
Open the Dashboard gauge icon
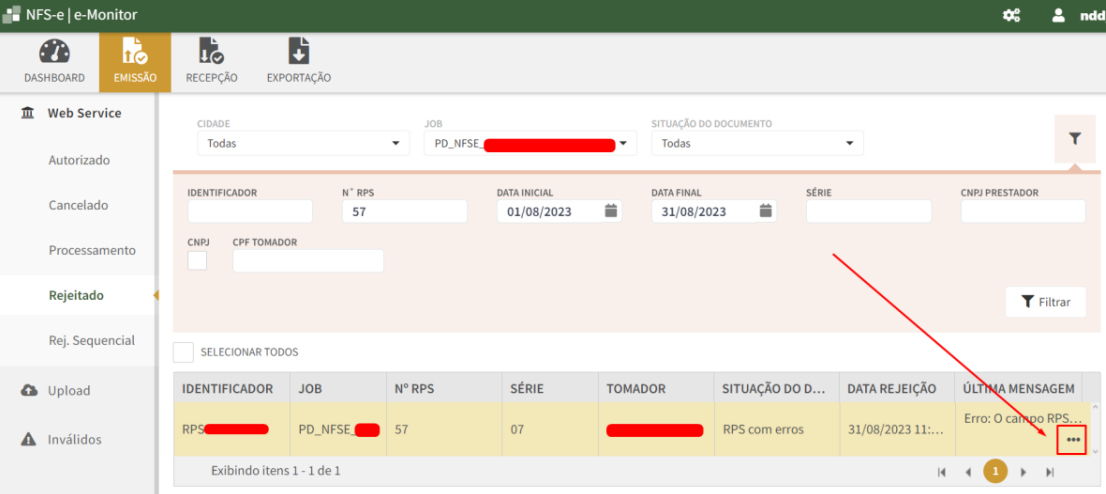click(54, 53)
